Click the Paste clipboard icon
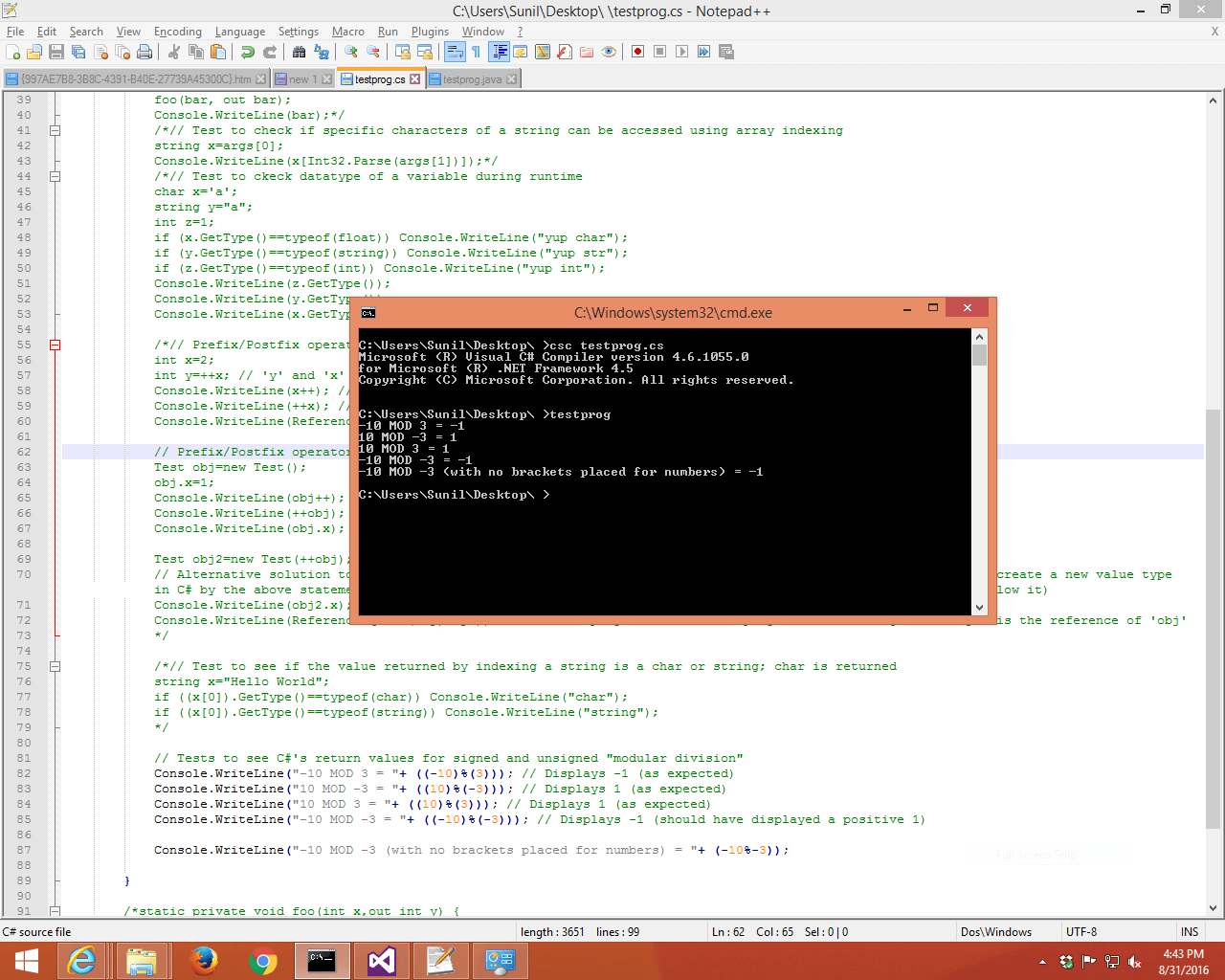The width and height of the screenshot is (1225, 980). (x=217, y=52)
